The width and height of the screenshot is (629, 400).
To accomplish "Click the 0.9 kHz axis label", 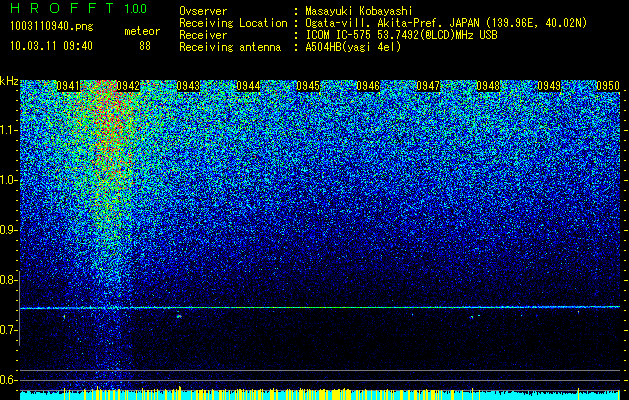I will coord(7,230).
